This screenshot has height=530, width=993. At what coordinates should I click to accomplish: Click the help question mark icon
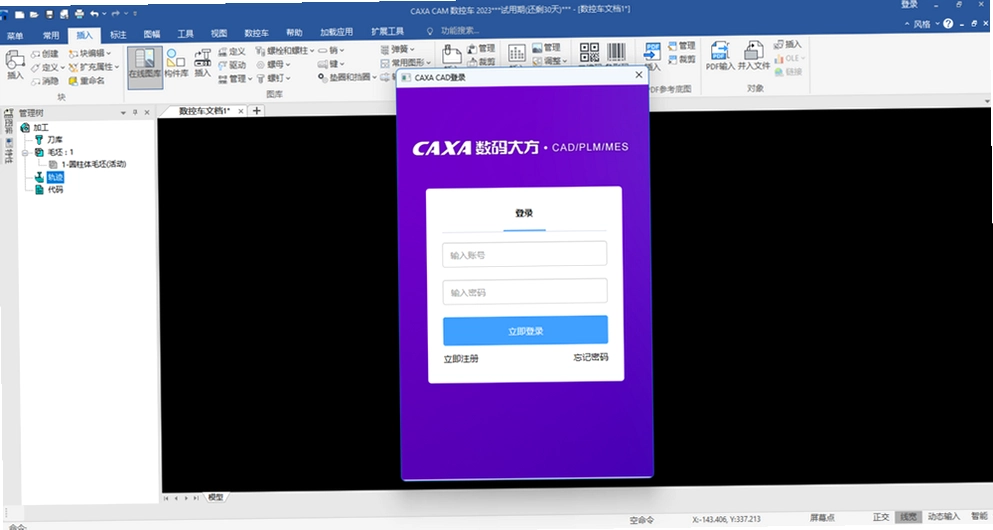[x=948, y=23]
